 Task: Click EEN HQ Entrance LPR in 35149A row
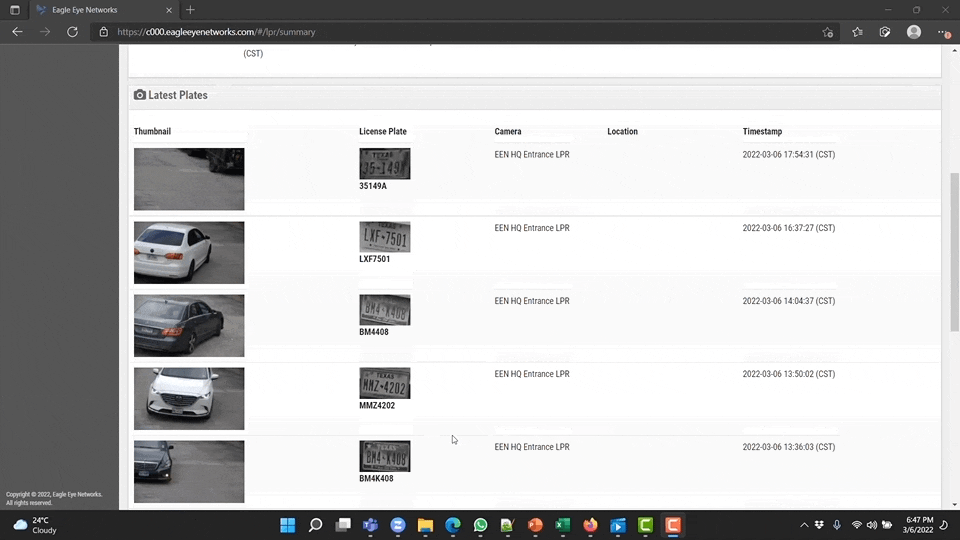click(532, 154)
